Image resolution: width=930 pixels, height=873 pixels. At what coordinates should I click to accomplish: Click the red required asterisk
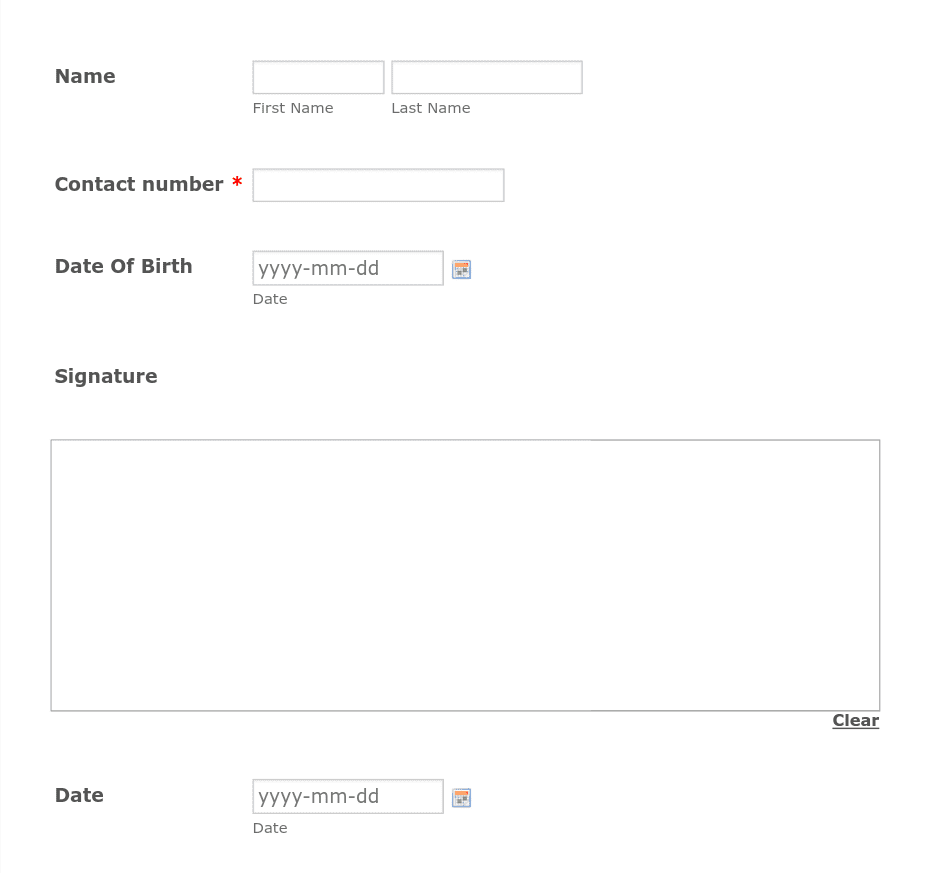click(x=237, y=181)
